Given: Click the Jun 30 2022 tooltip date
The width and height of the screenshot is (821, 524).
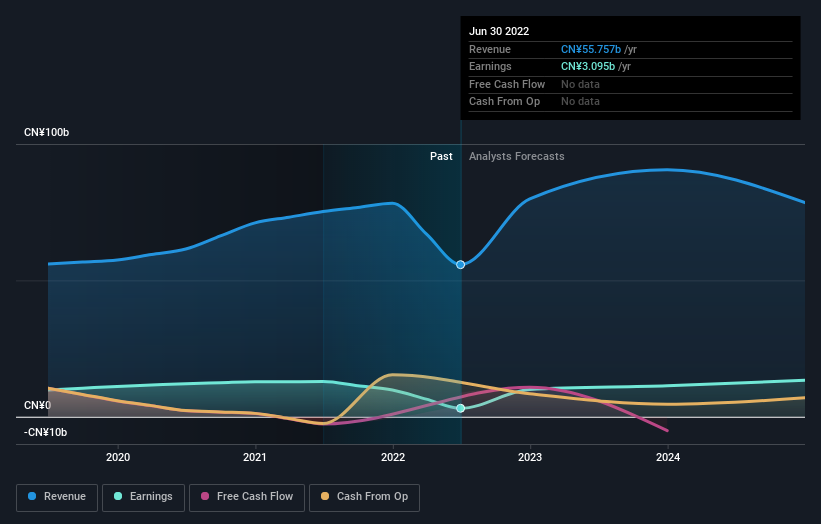Looking at the screenshot, I should pos(499,31).
